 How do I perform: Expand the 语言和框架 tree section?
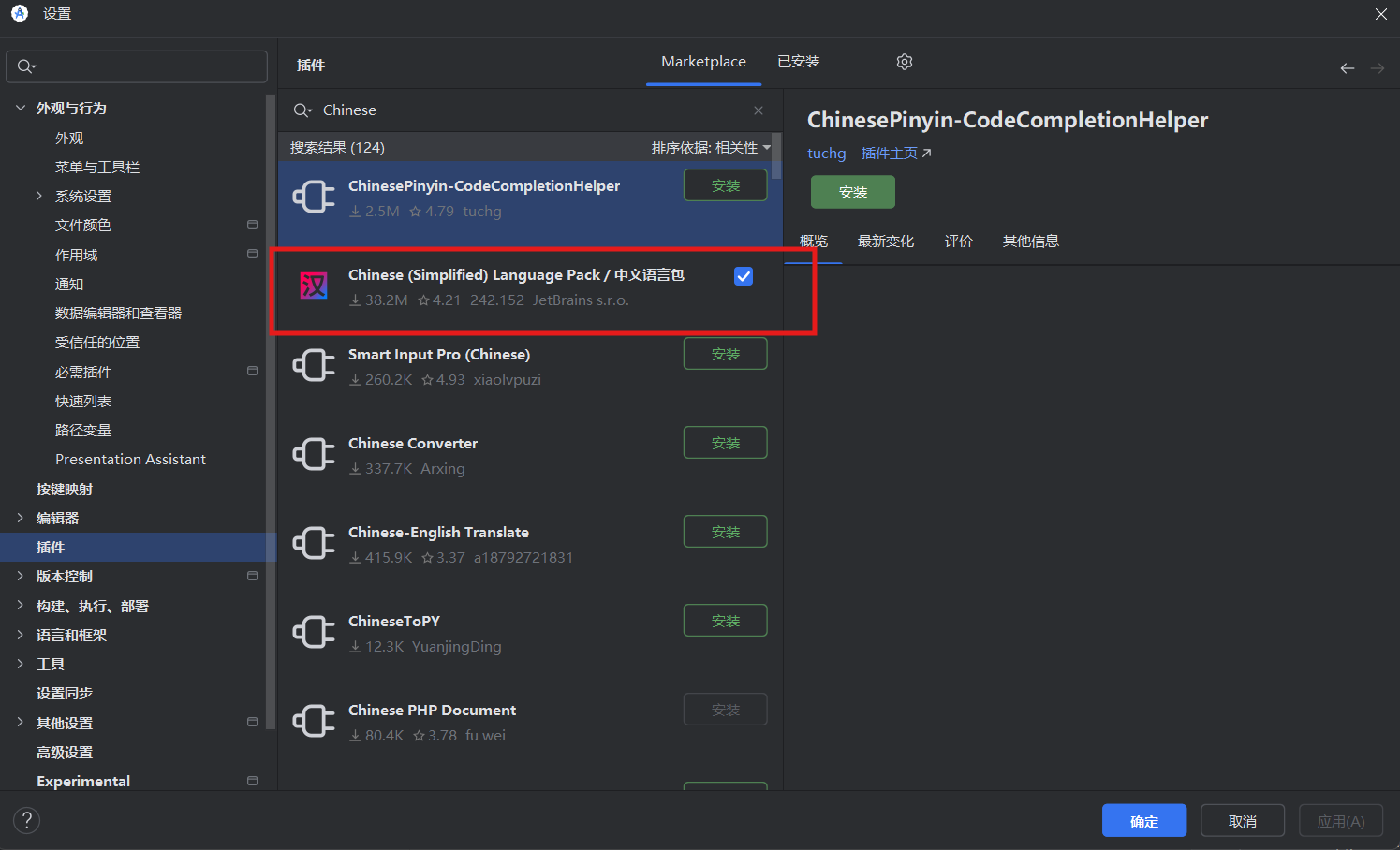click(x=21, y=635)
